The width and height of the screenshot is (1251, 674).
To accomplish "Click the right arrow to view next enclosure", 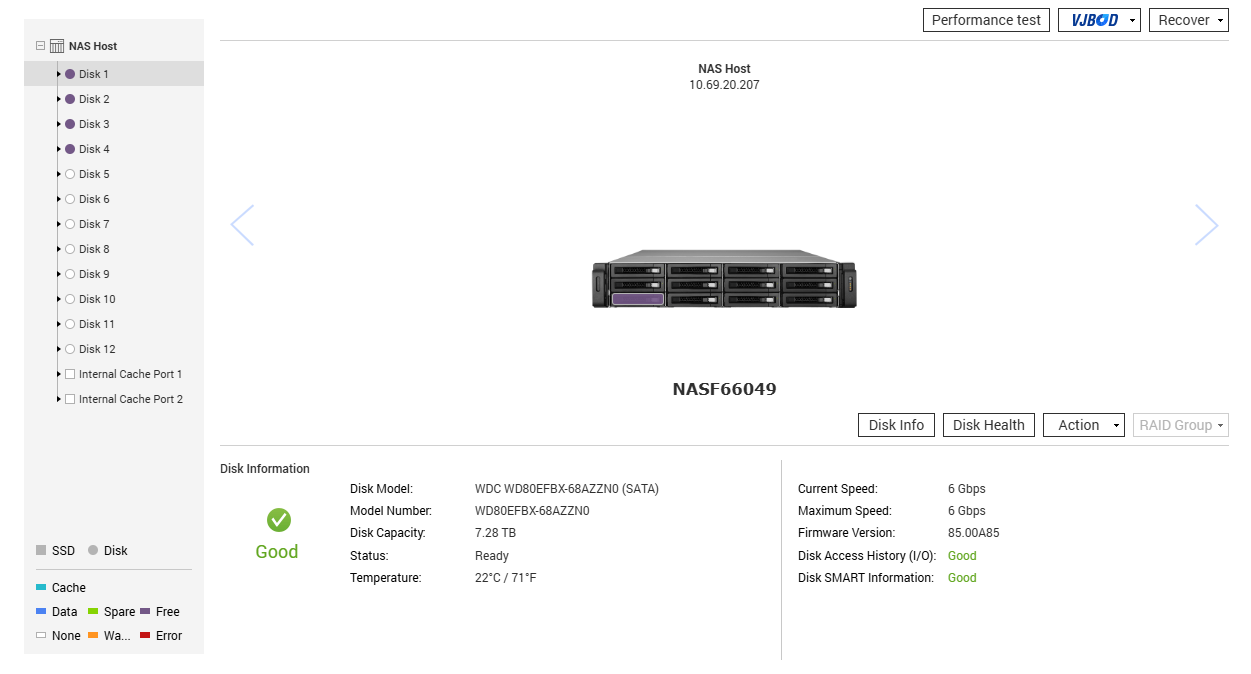I will point(1206,225).
